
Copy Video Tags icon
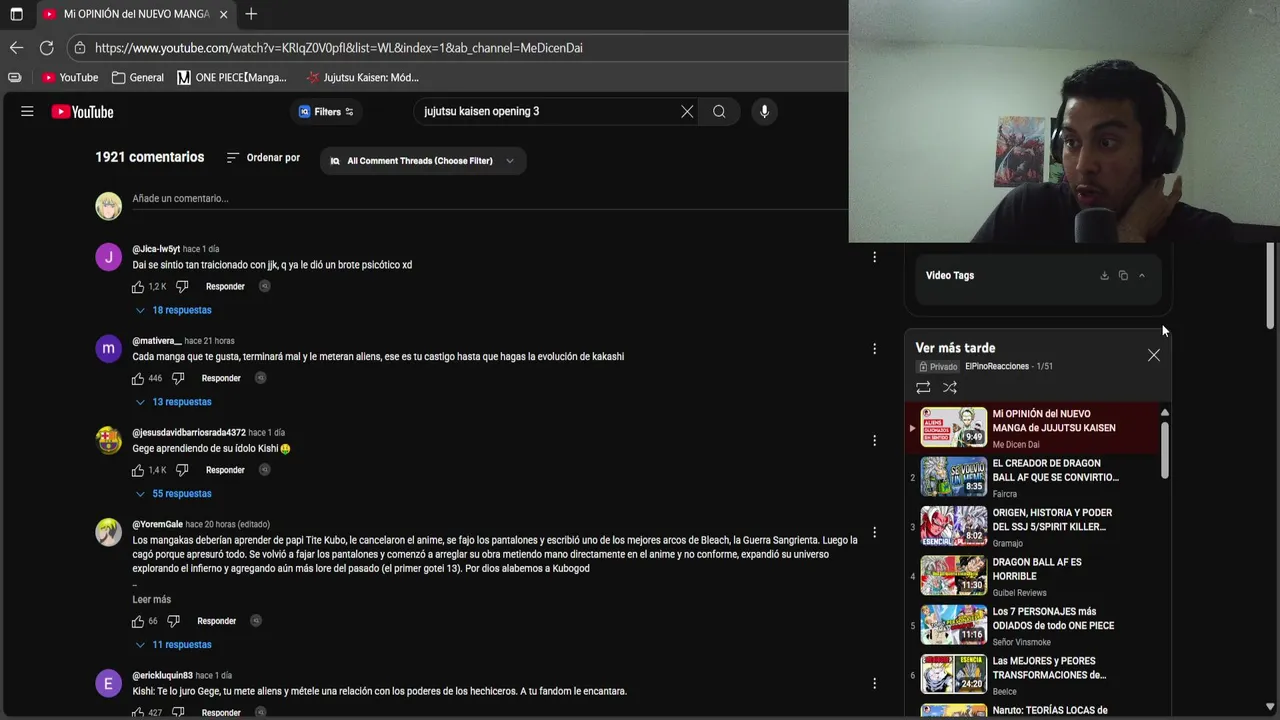click(1123, 276)
